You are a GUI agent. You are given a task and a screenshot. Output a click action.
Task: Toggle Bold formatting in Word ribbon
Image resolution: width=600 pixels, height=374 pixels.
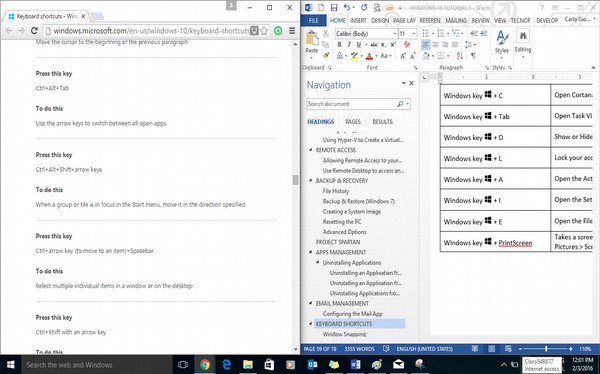click(339, 45)
